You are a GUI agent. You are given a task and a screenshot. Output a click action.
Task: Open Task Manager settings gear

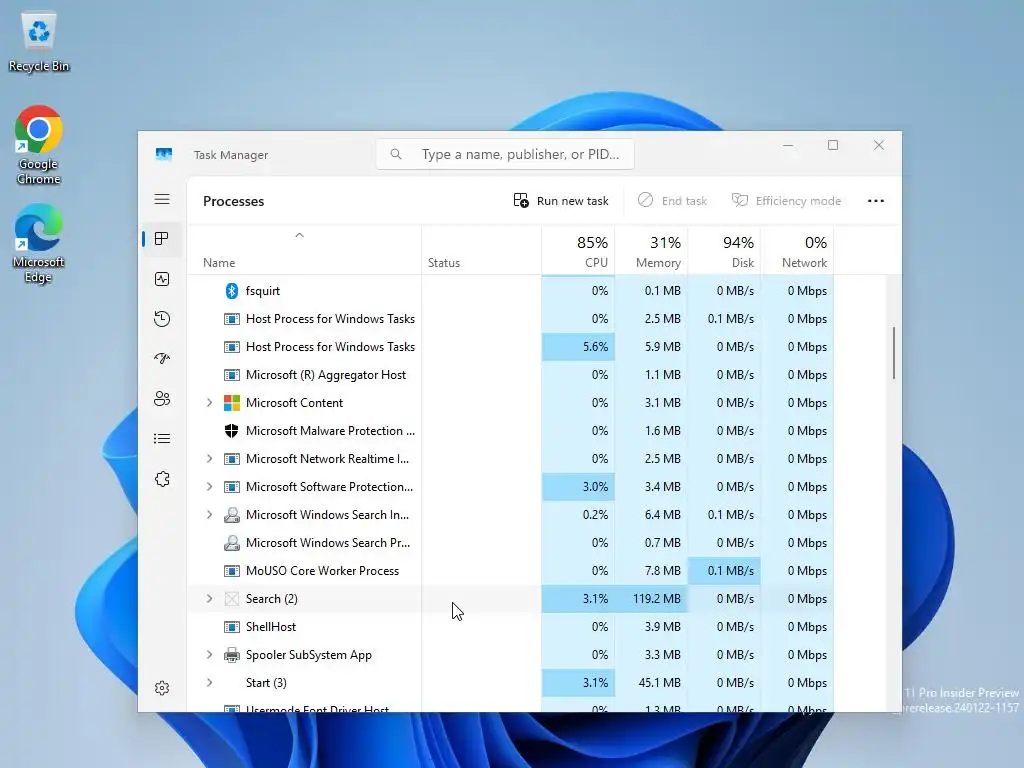pos(162,688)
